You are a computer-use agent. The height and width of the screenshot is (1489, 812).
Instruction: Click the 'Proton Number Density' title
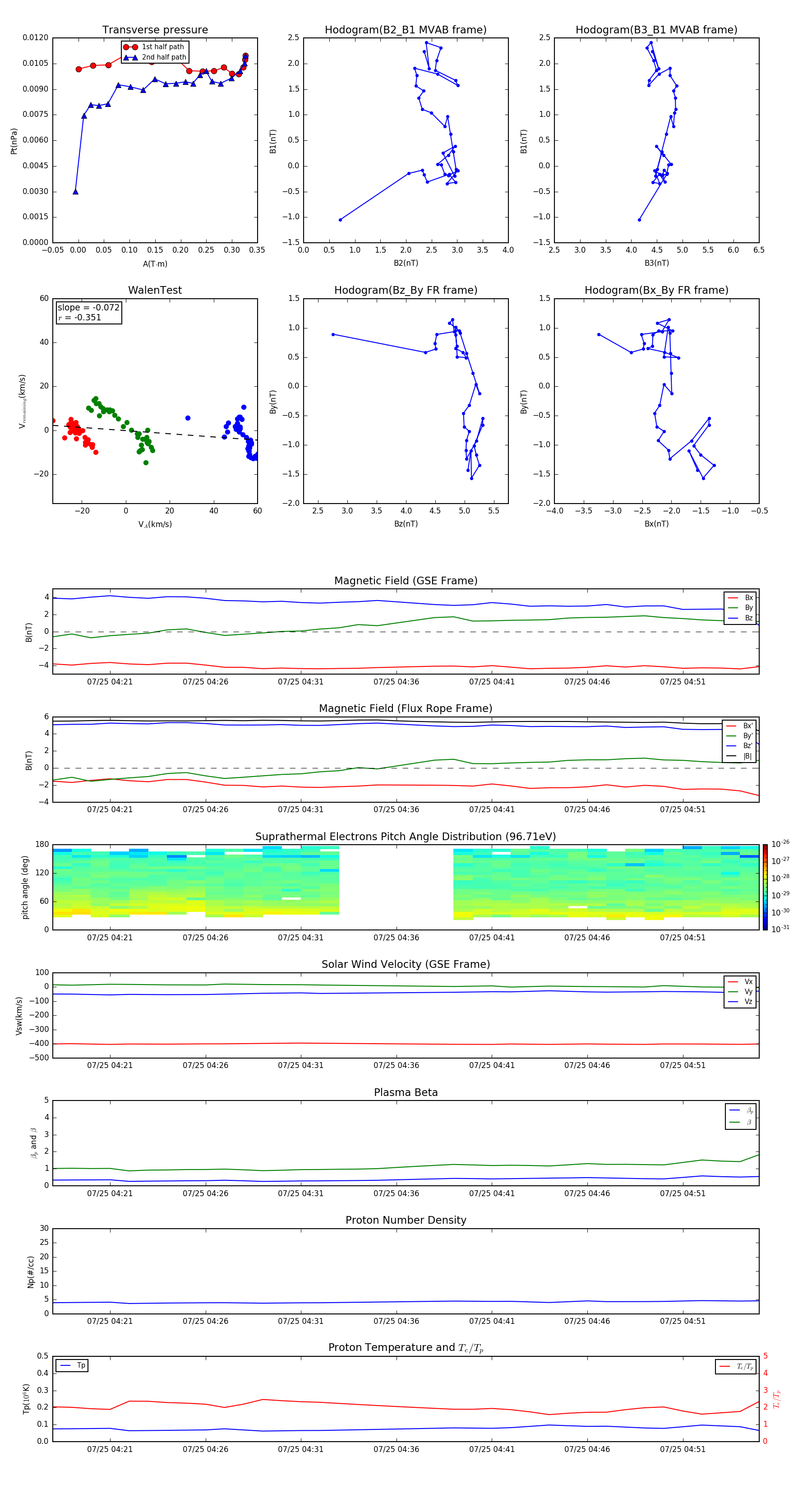406,1220
